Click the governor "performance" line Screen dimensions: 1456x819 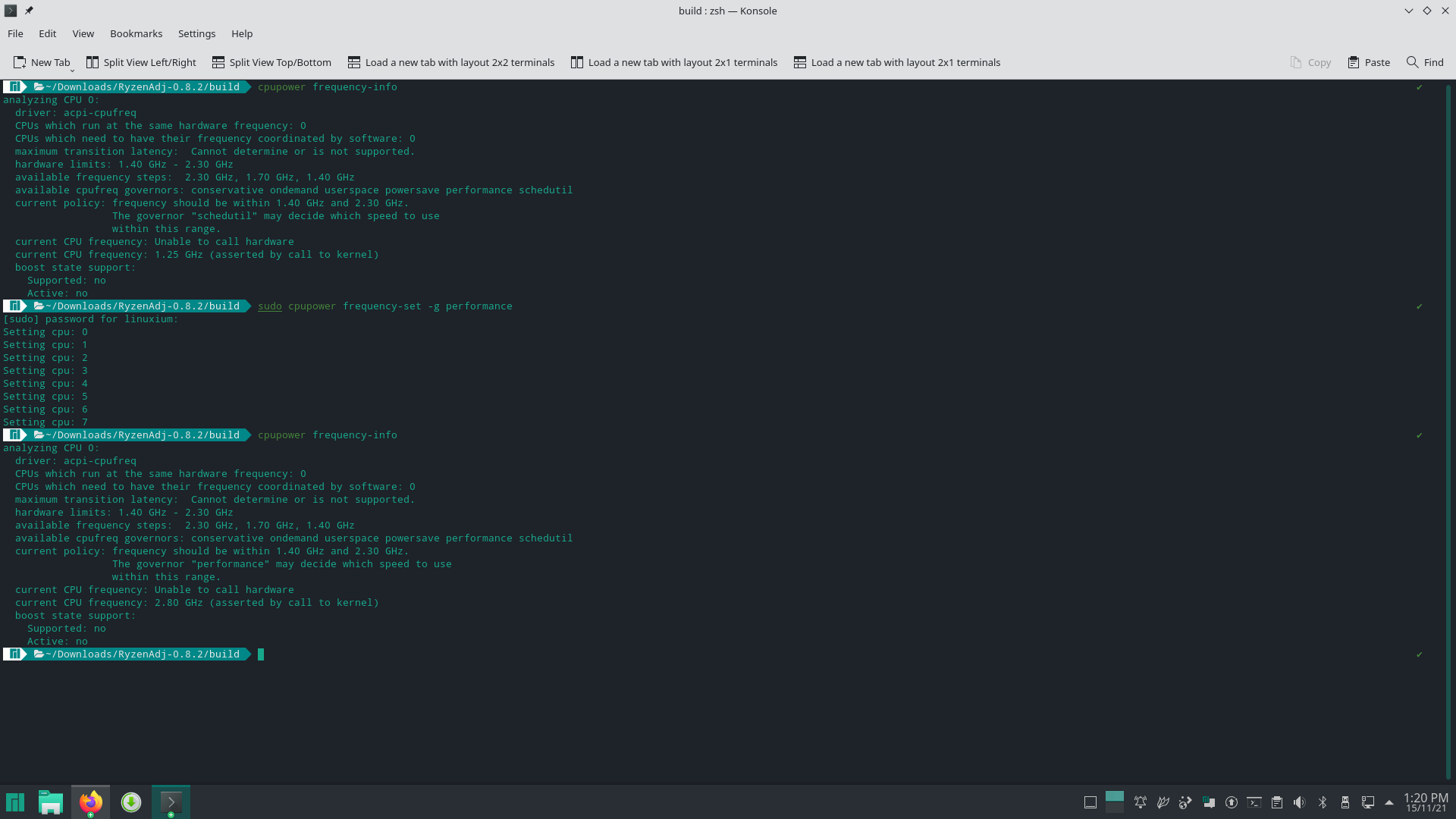point(281,563)
